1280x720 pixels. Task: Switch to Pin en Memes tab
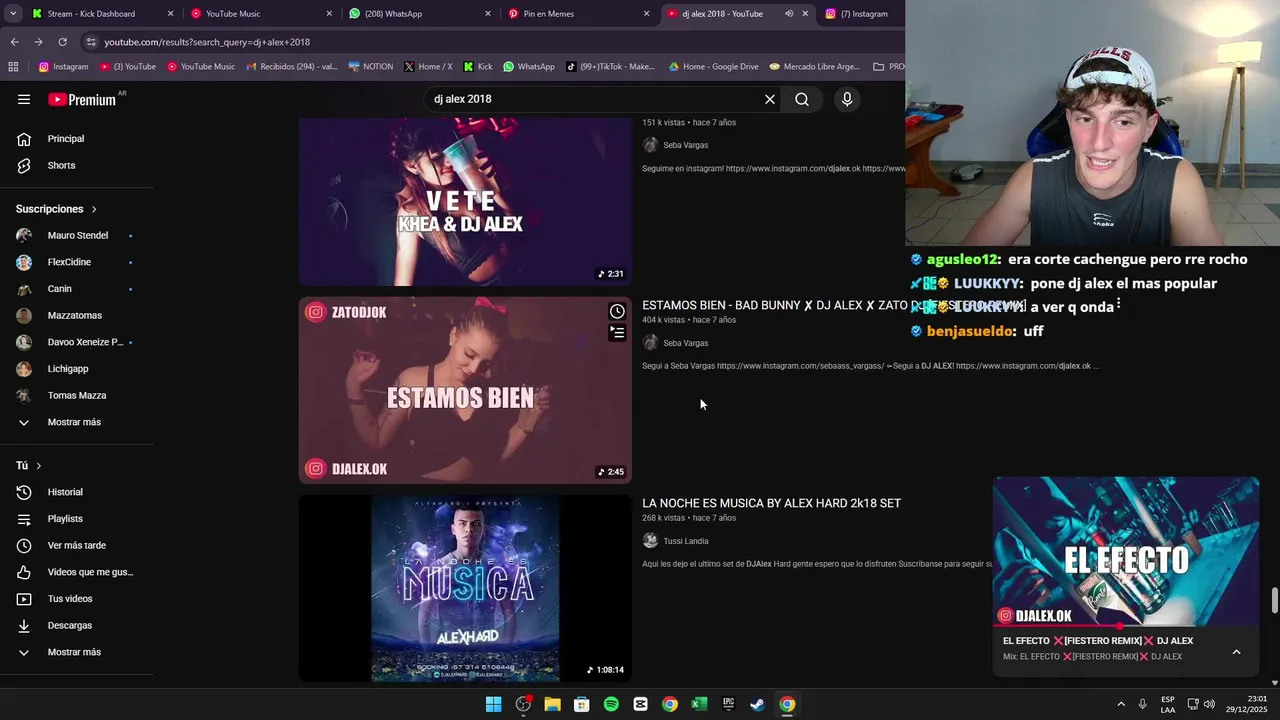578,14
